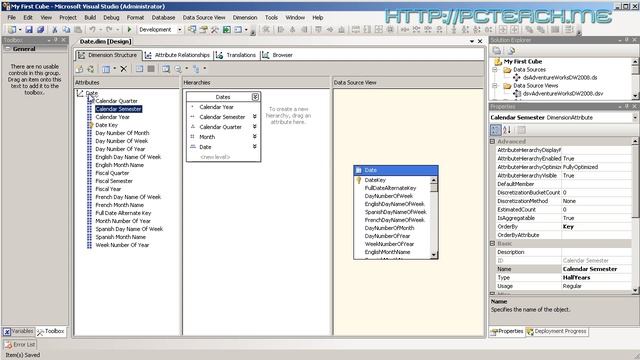Select Date Key attribute
This screenshot has height=360, width=640.
107,125
